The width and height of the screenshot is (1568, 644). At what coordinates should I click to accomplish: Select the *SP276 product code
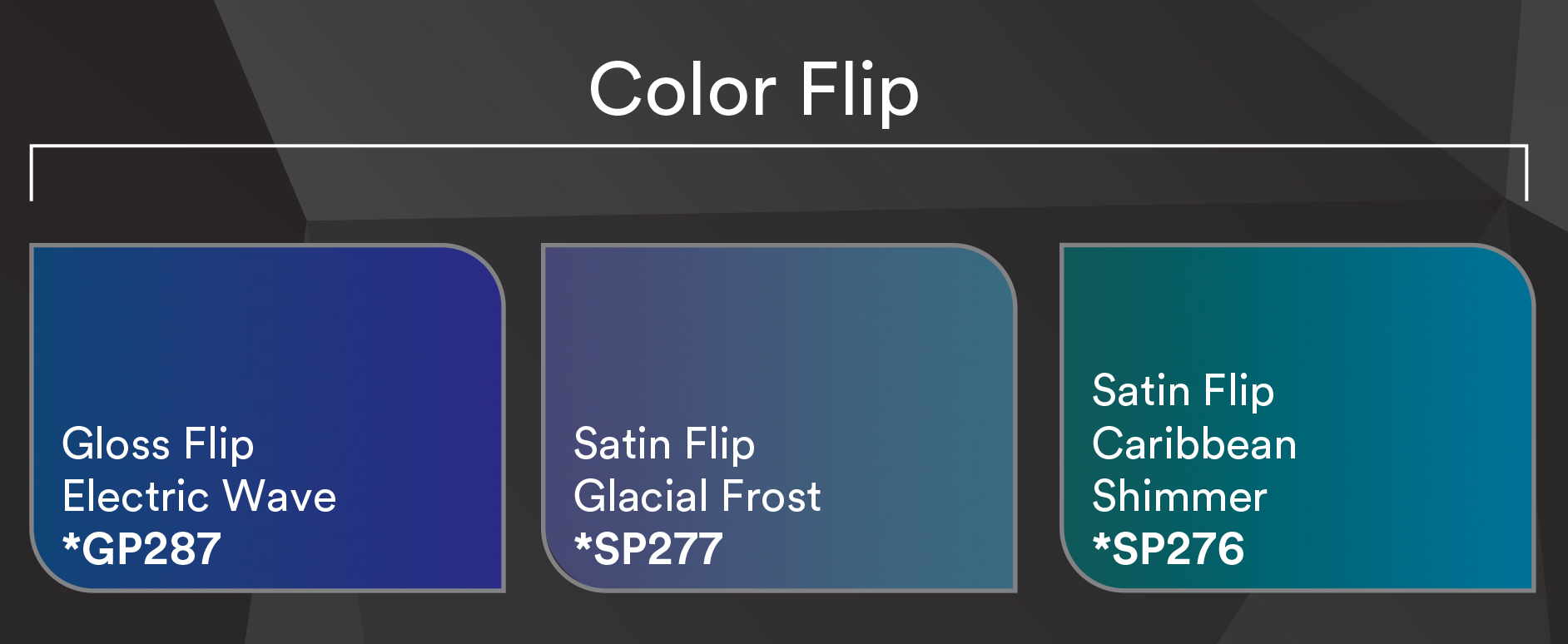click(1169, 549)
